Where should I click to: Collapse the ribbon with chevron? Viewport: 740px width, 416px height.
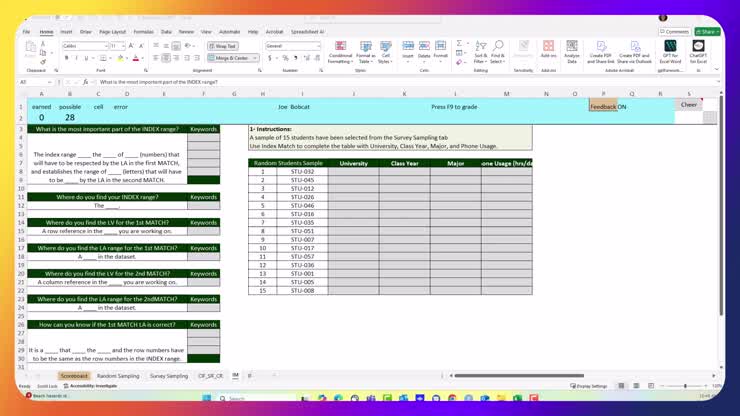click(717, 70)
